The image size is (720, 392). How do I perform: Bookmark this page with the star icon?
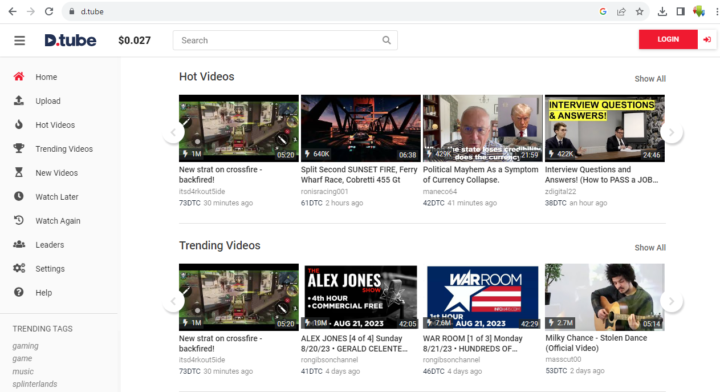639,11
